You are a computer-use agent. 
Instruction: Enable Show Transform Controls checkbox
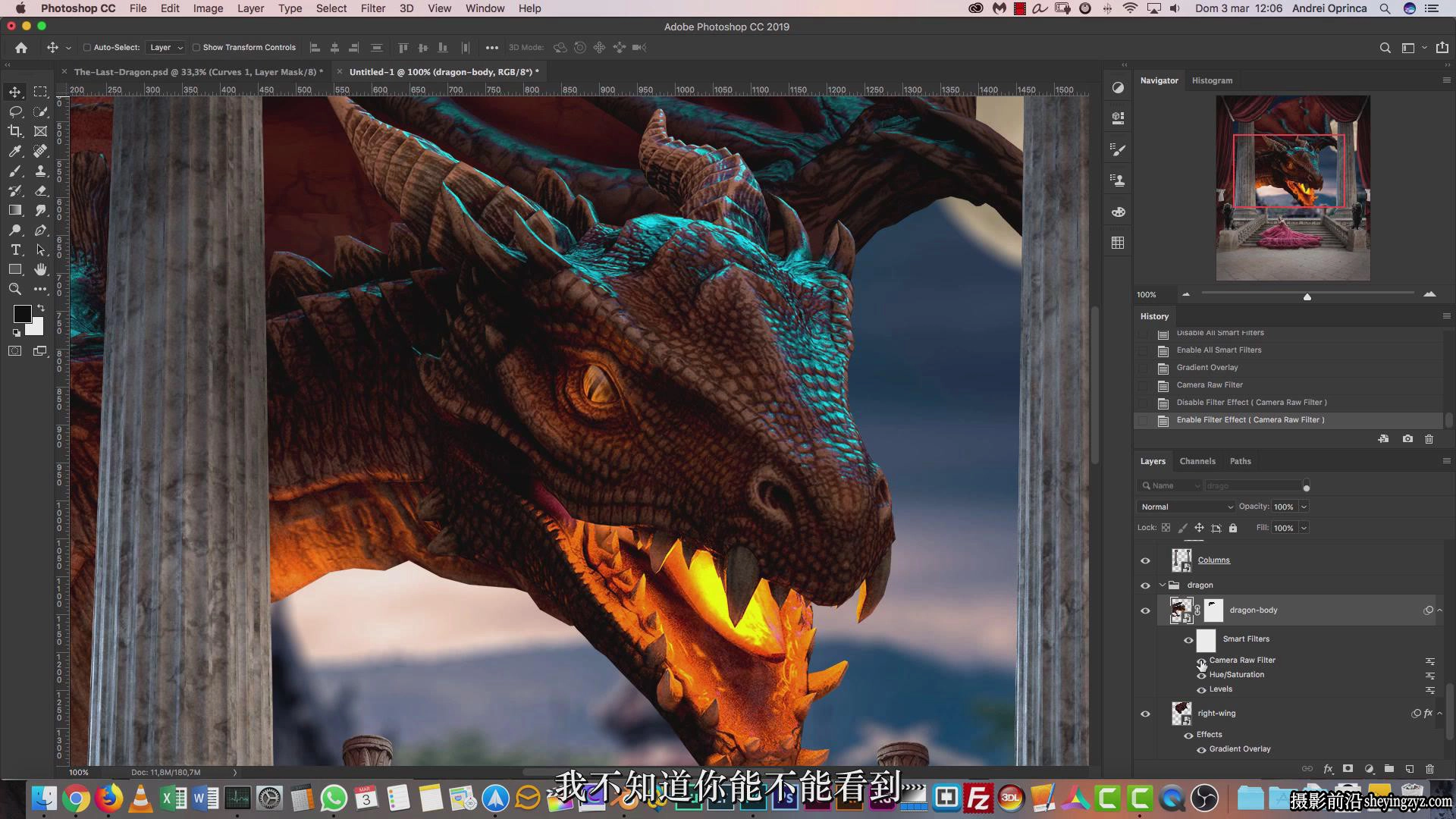(x=196, y=48)
